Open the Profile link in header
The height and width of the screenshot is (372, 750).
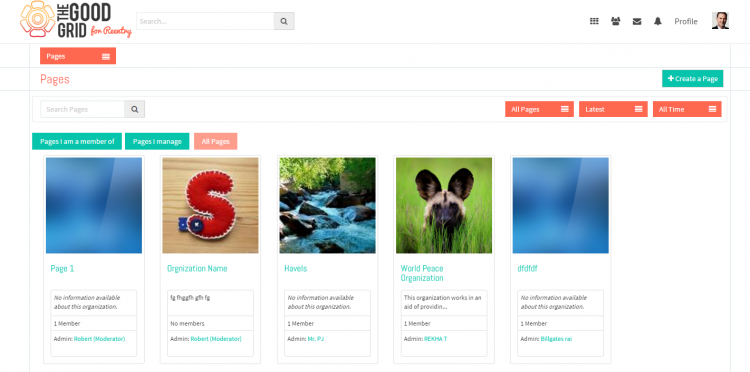coord(686,21)
